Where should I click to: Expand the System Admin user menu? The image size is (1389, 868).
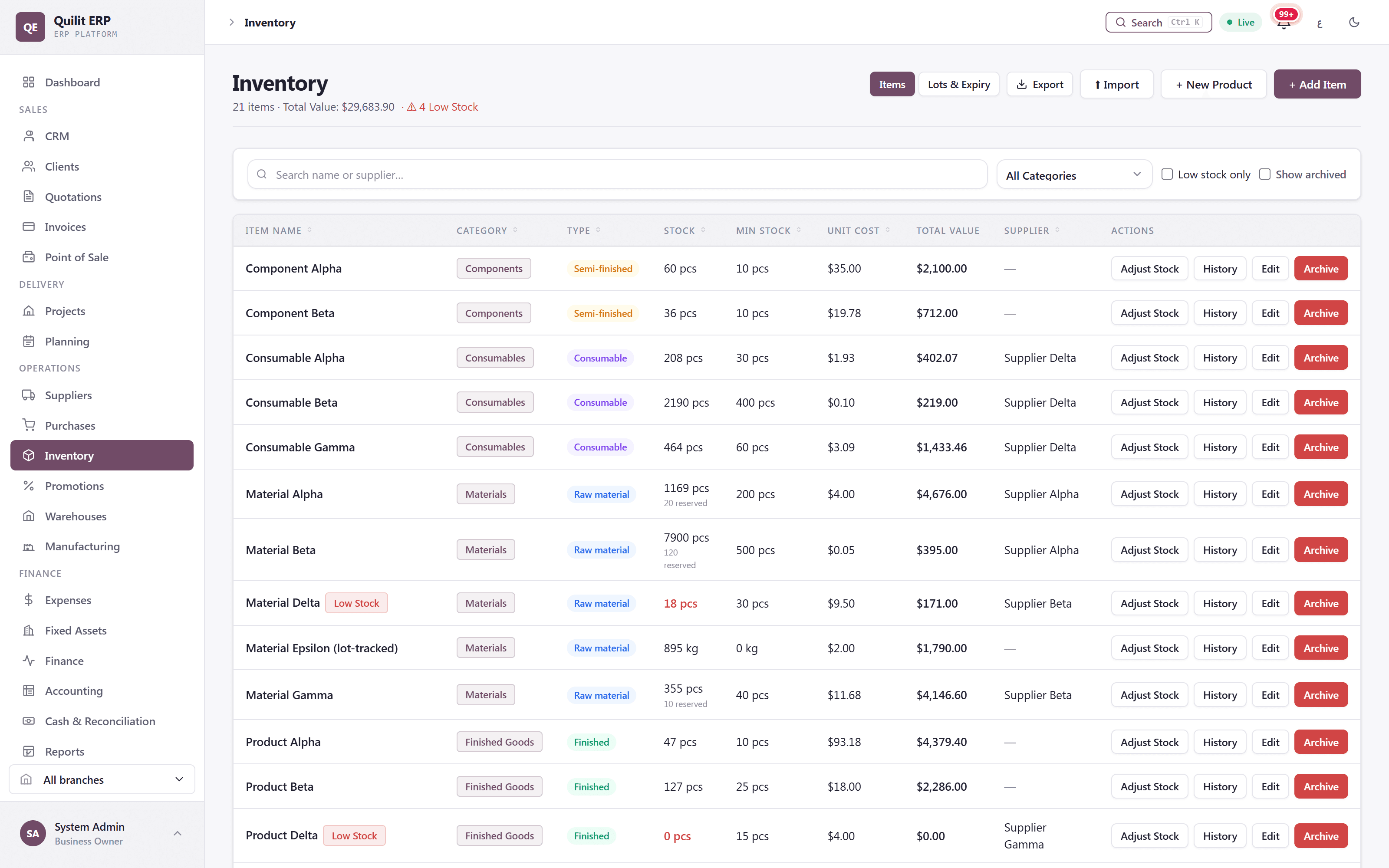102,834
